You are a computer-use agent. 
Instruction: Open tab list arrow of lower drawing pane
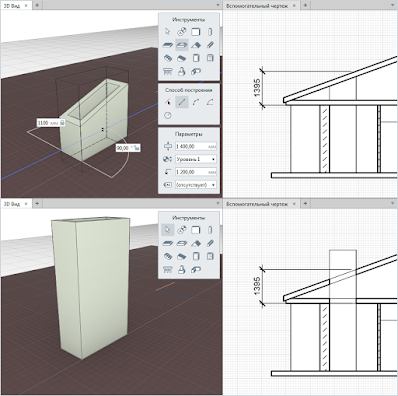click(394, 203)
